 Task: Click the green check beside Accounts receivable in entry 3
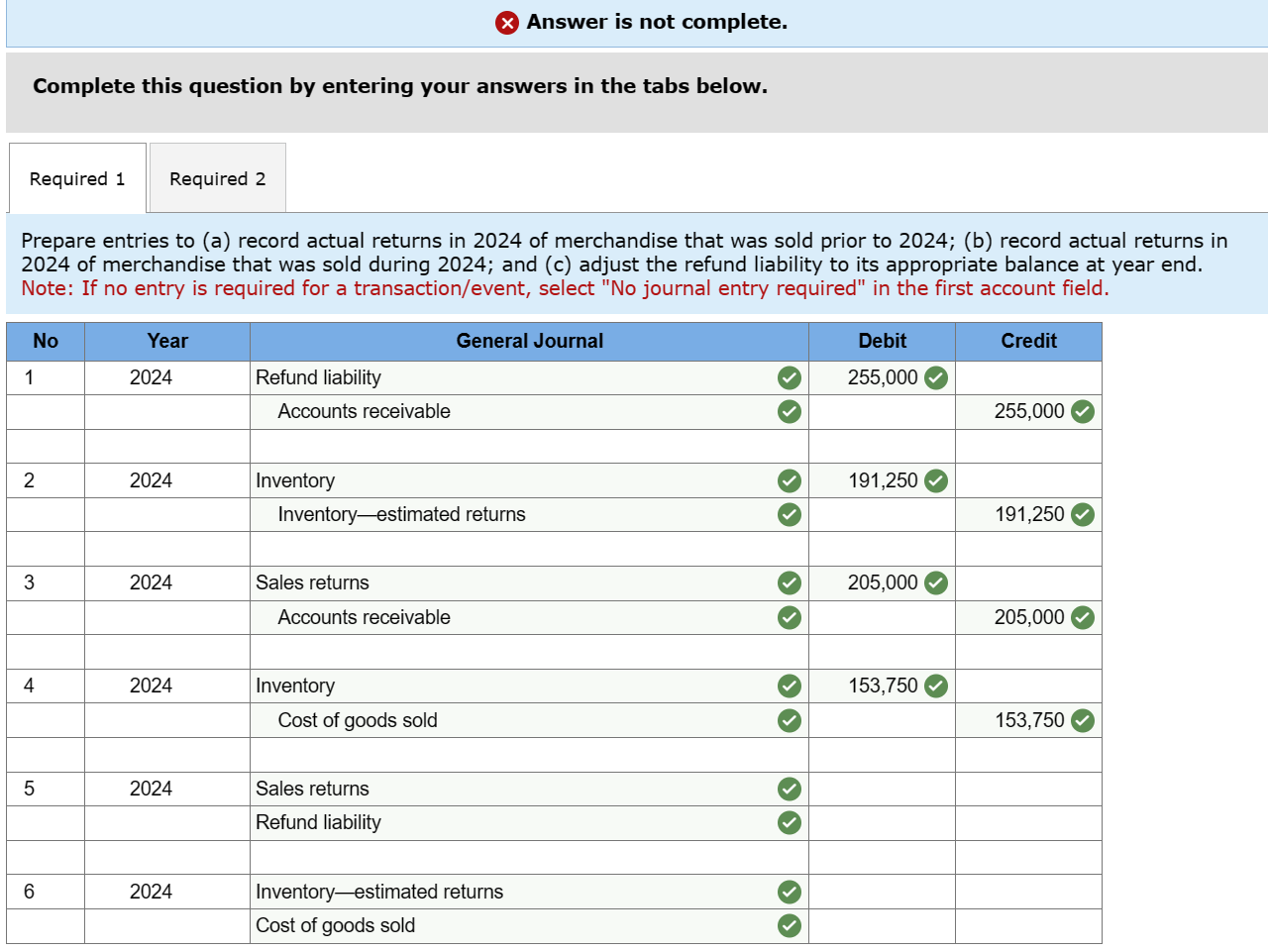(790, 617)
